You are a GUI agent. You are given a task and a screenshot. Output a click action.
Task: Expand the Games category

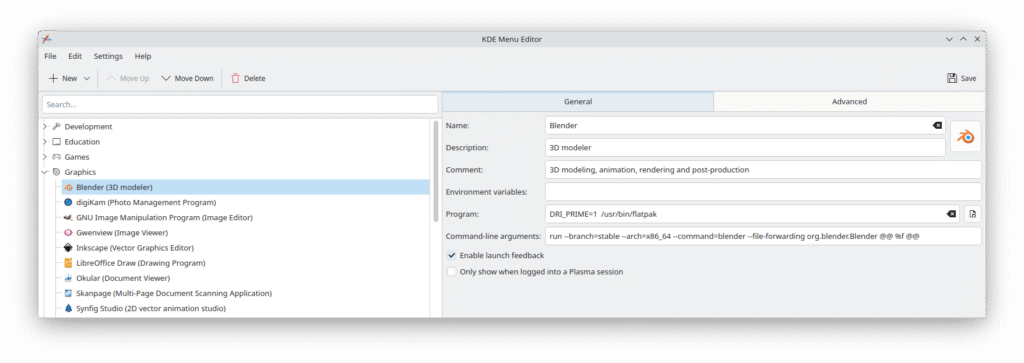tap(45, 157)
